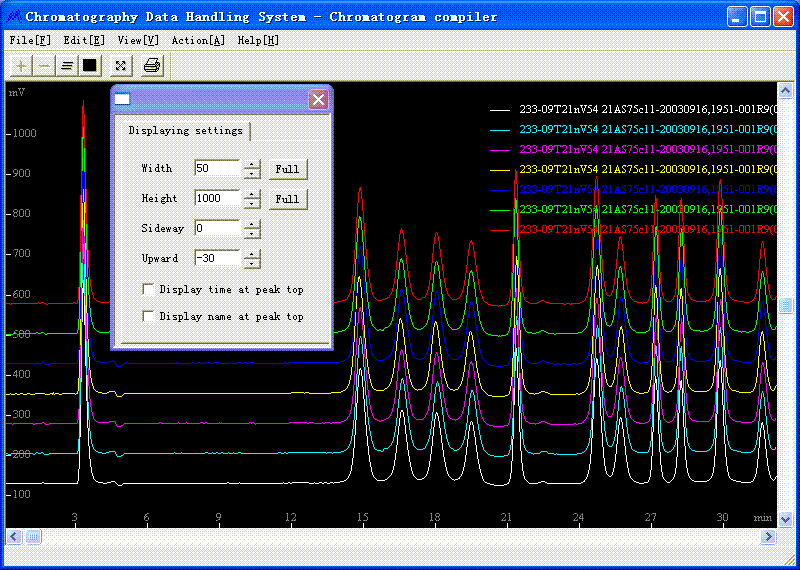Click the Full button next to Width

(287, 169)
